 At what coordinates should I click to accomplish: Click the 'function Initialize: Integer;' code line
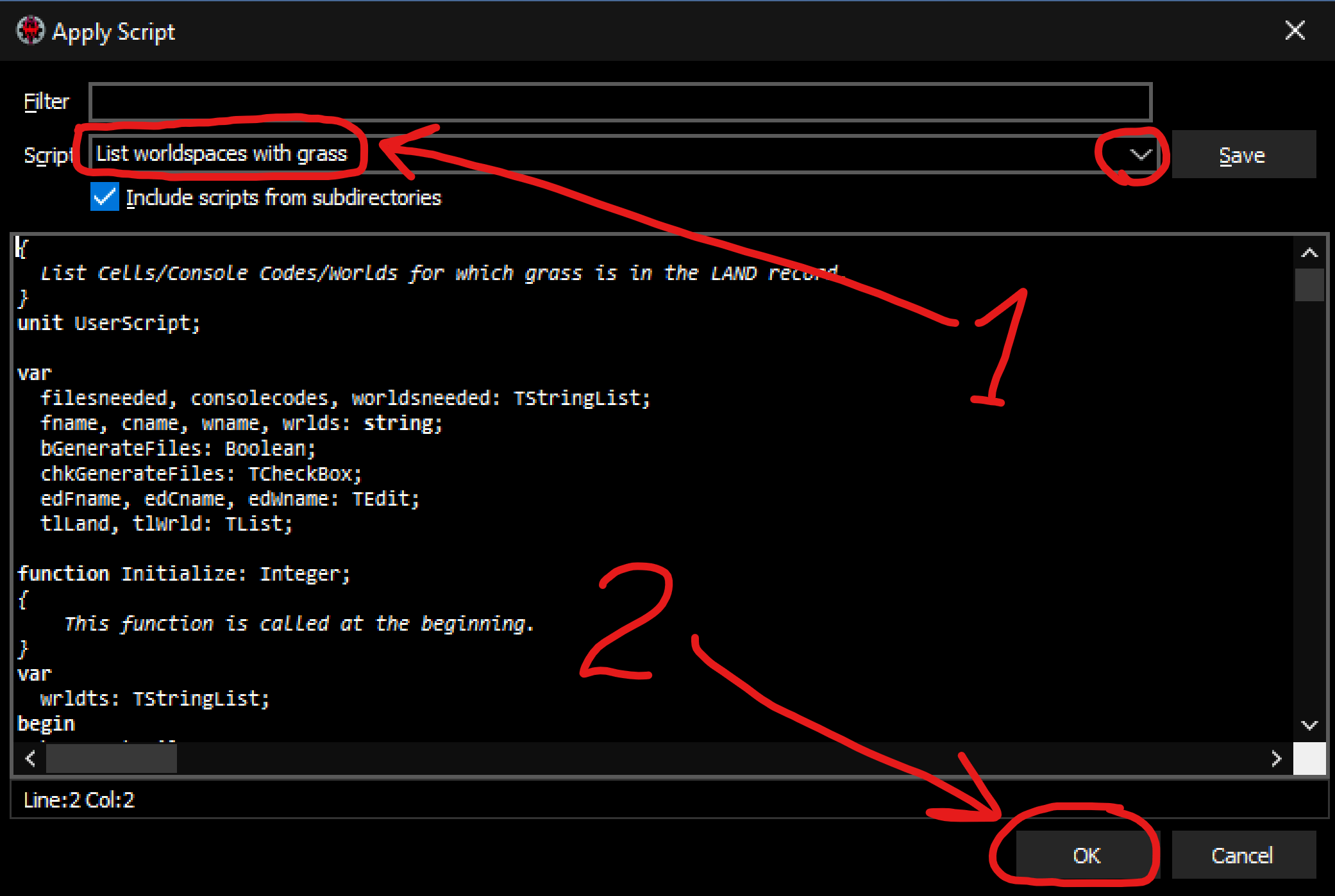tap(183, 574)
